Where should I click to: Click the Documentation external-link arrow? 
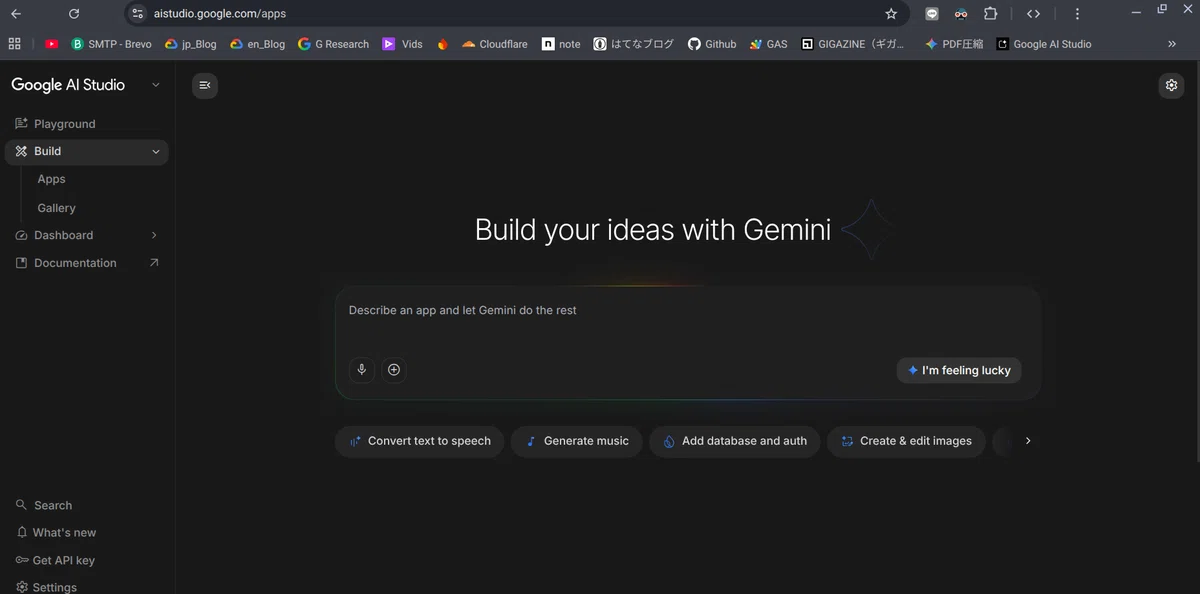pos(154,263)
